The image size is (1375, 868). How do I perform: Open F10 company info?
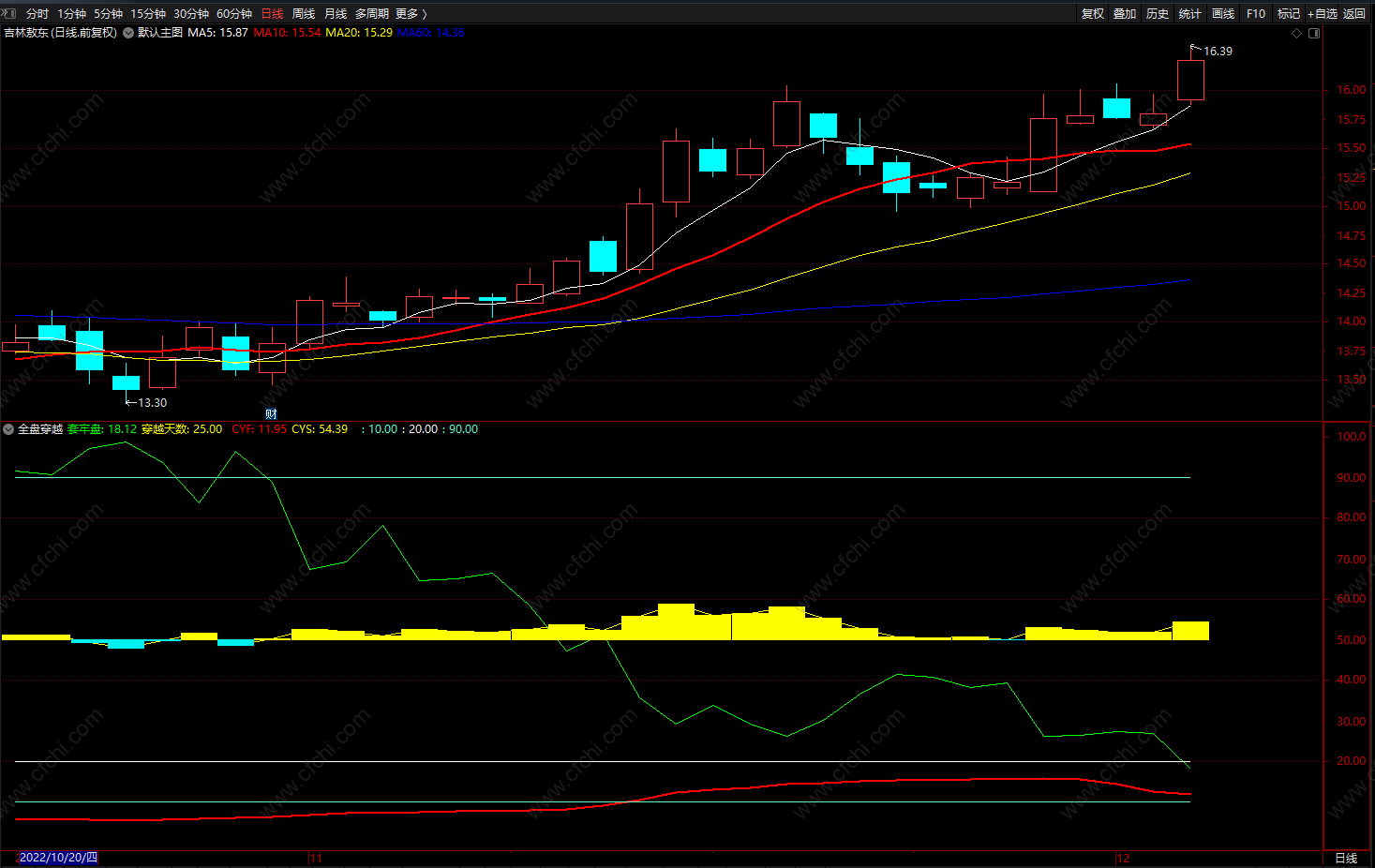click(1256, 14)
